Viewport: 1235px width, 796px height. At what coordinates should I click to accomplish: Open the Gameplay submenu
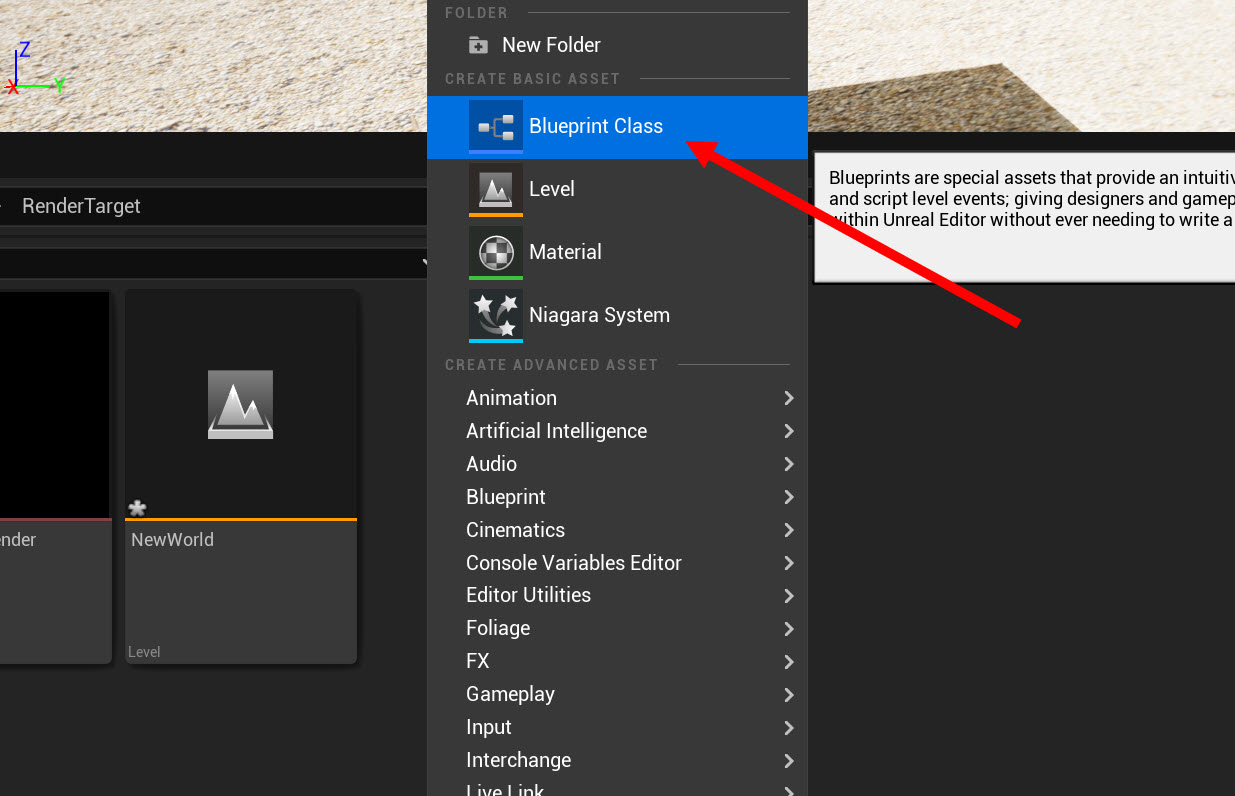[x=617, y=694]
